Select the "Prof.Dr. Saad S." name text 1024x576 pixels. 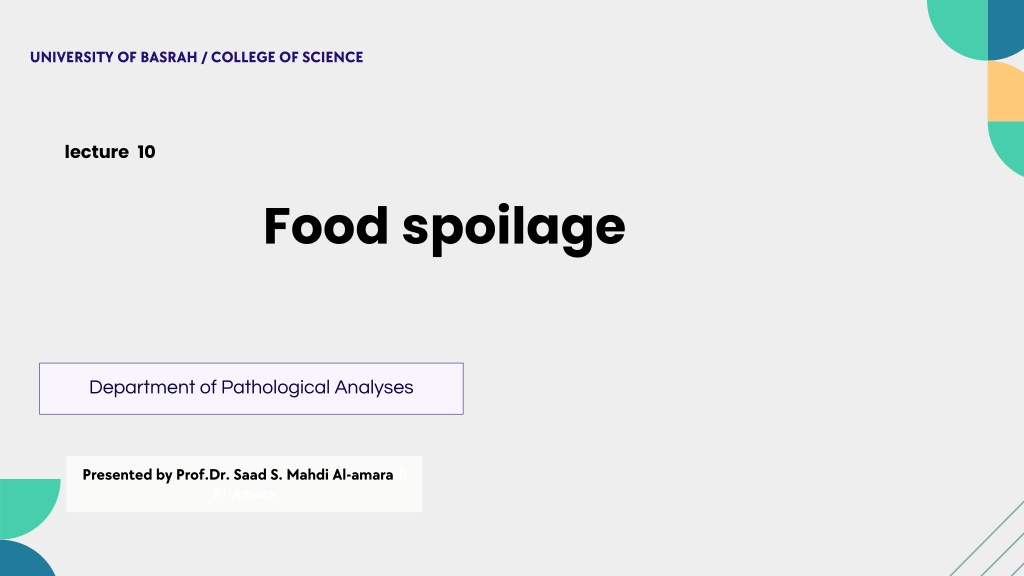228,475
